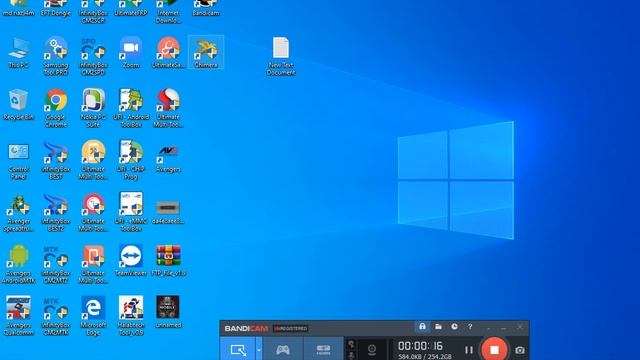Select Bandicam screen recording mode button
This screenshot has height=360, width=640.
238,349
